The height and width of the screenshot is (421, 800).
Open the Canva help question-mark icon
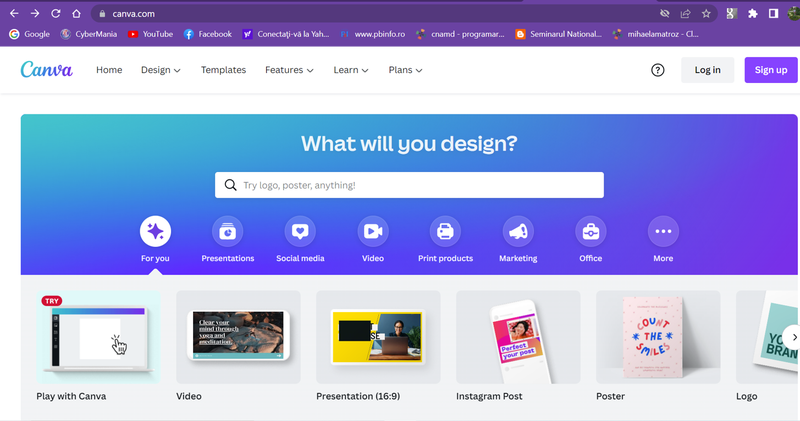coord(658,70)
